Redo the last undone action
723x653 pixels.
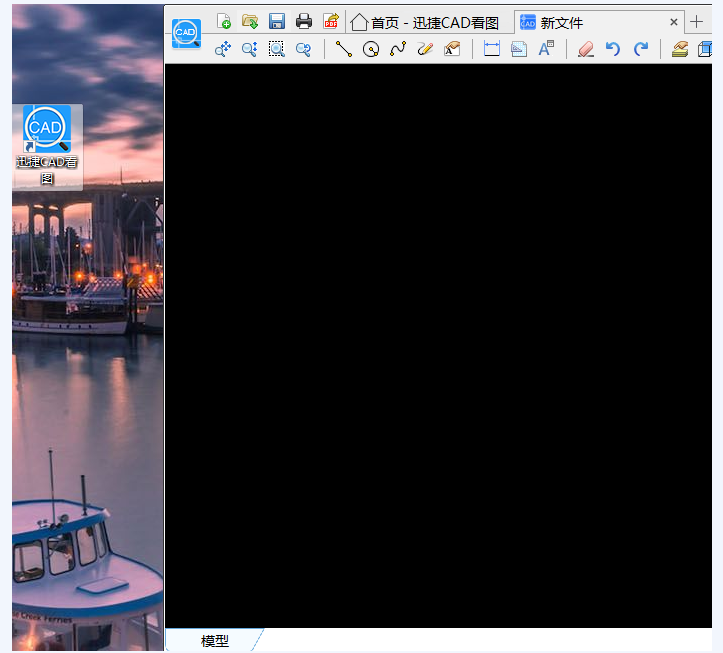[641, 49]
